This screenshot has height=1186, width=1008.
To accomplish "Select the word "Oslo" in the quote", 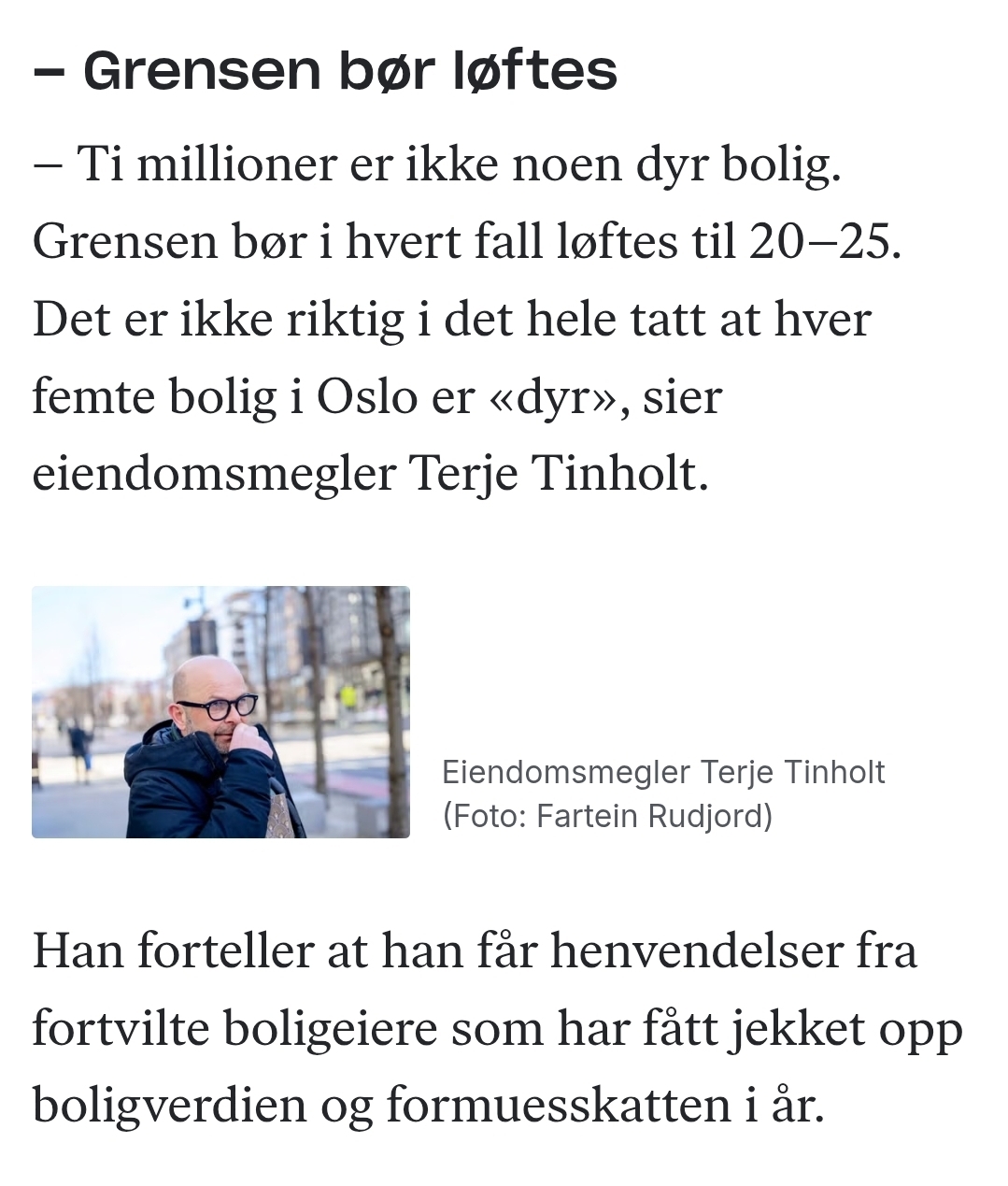I will click(366, 396).
